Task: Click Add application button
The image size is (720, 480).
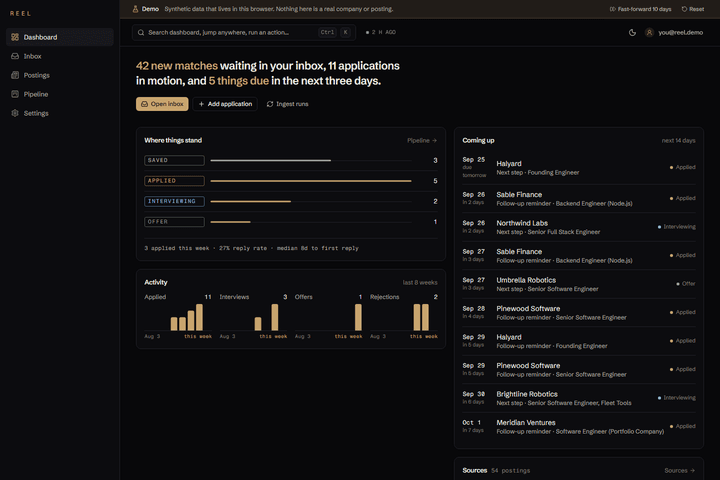Action: (225, 104)
